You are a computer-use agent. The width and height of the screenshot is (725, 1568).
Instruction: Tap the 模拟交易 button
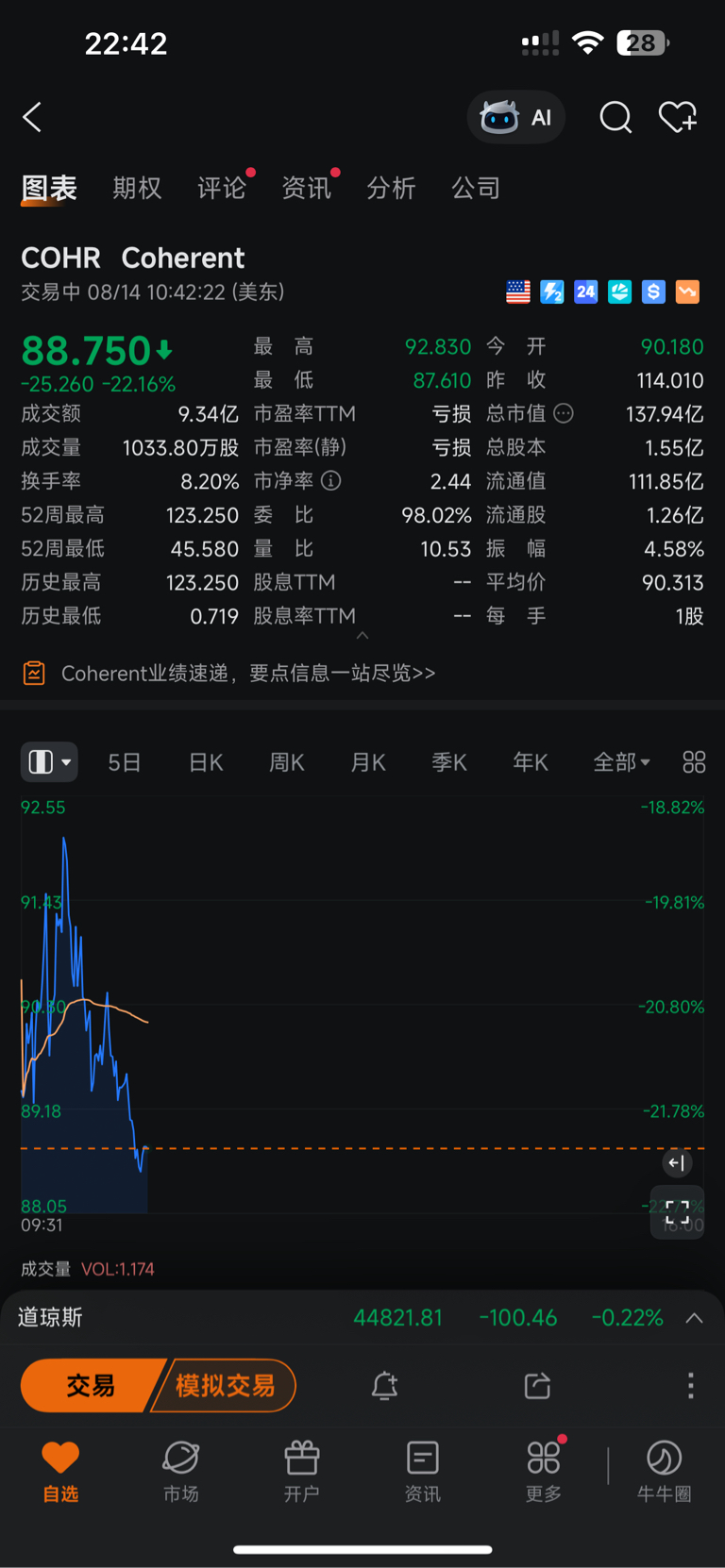(225, 1386)
